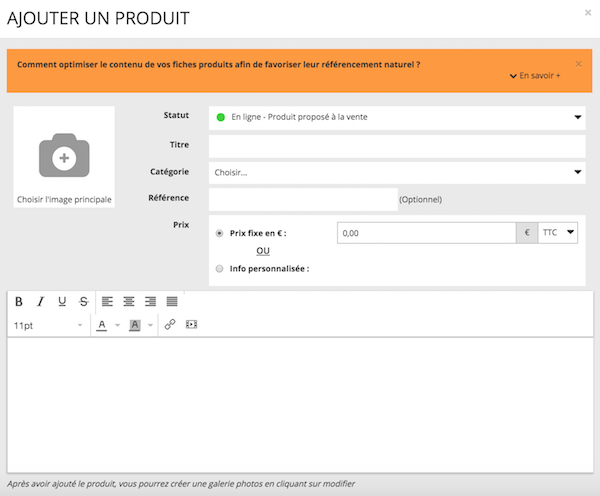This screenshot has width=600, height=496.
Task: Apply italic formatting
Action: point(41,301)
